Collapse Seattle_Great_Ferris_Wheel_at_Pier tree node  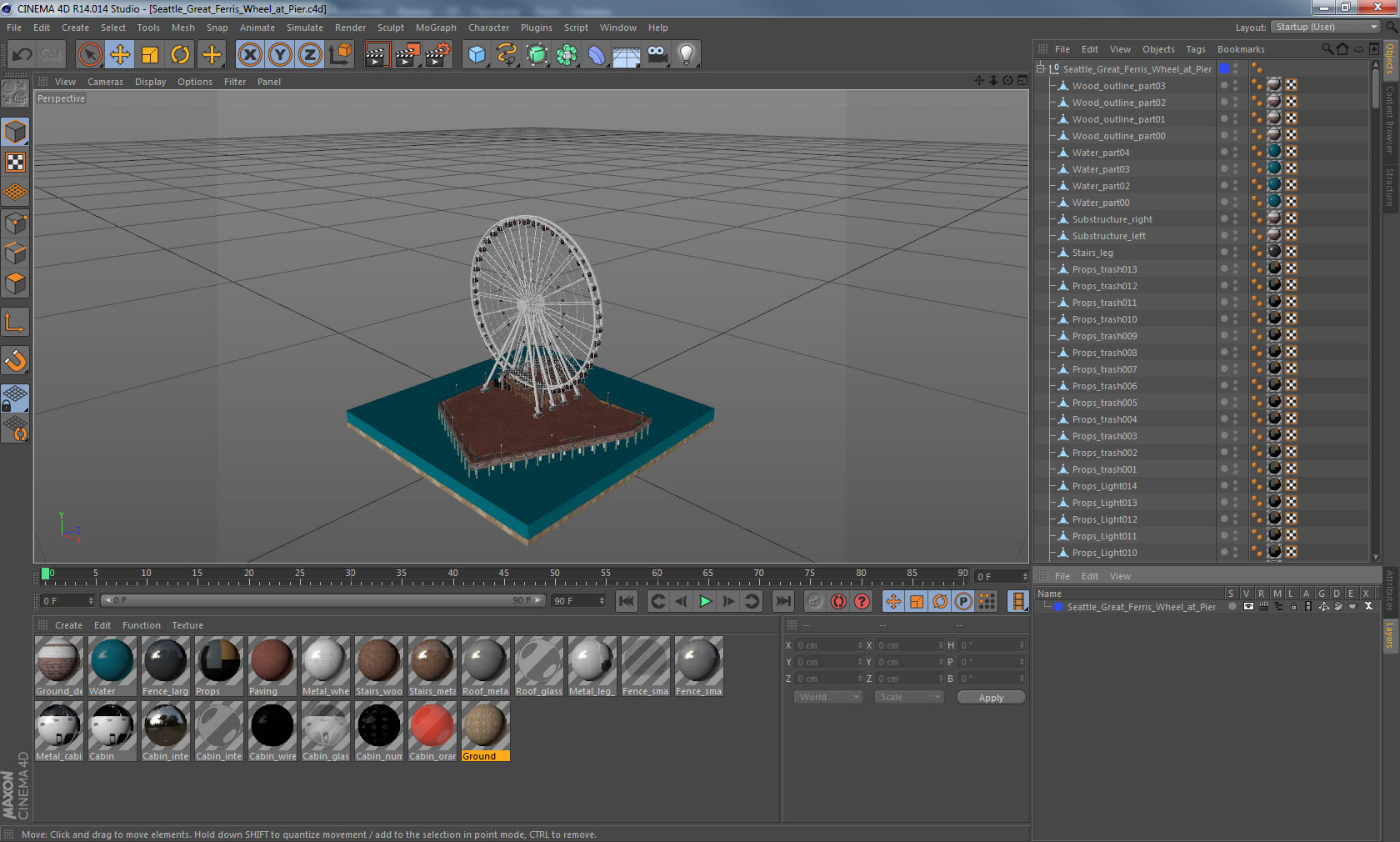(1041, 69)
